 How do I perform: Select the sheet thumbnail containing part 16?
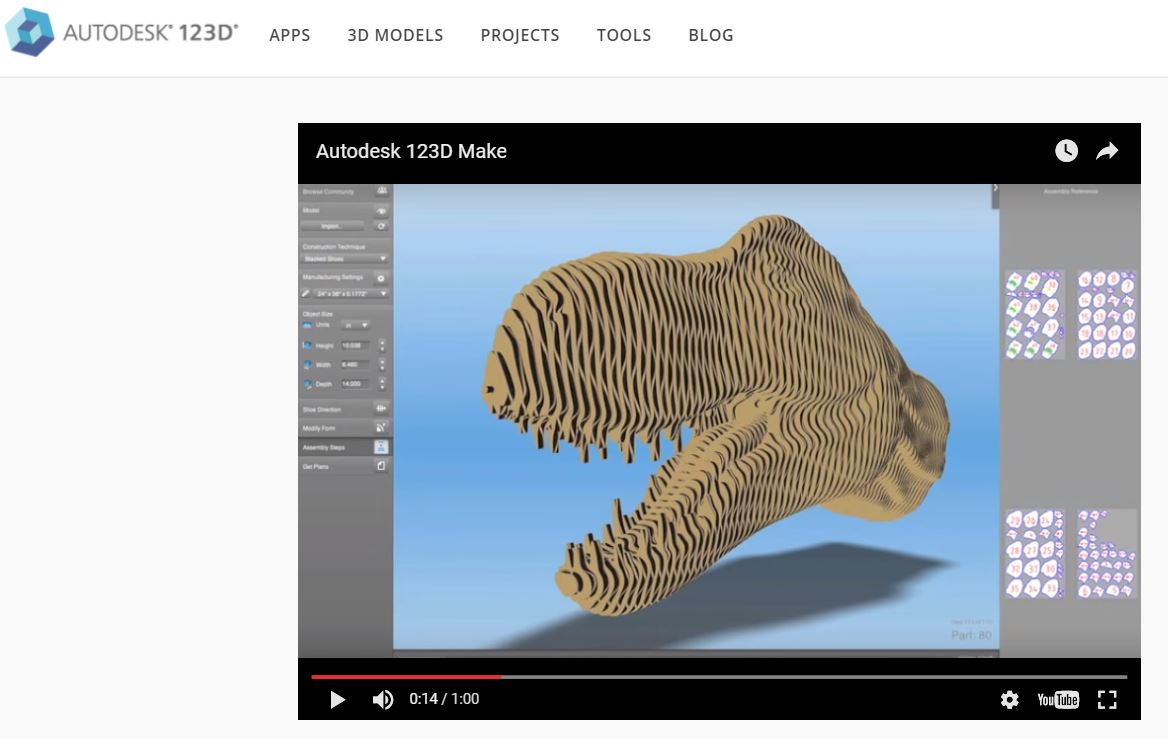(1107, 314)
